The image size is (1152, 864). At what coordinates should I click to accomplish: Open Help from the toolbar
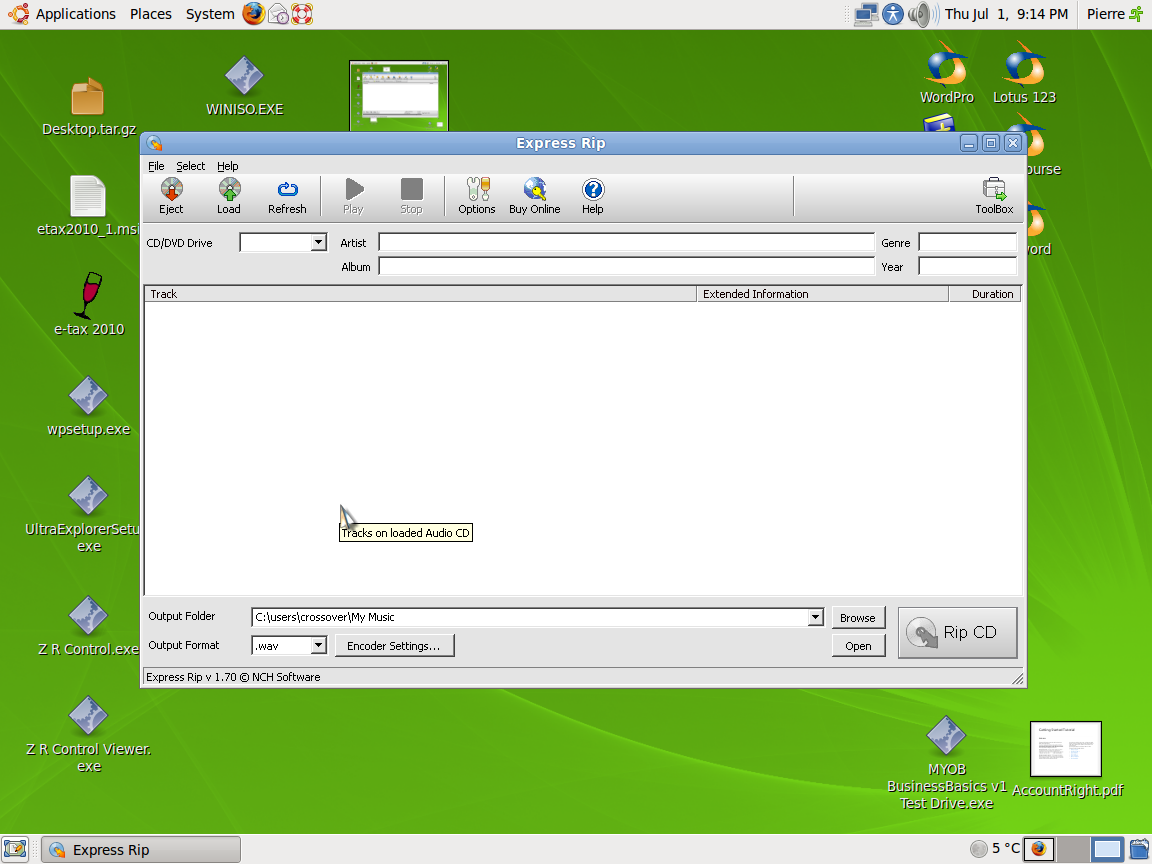coord(593,196)
